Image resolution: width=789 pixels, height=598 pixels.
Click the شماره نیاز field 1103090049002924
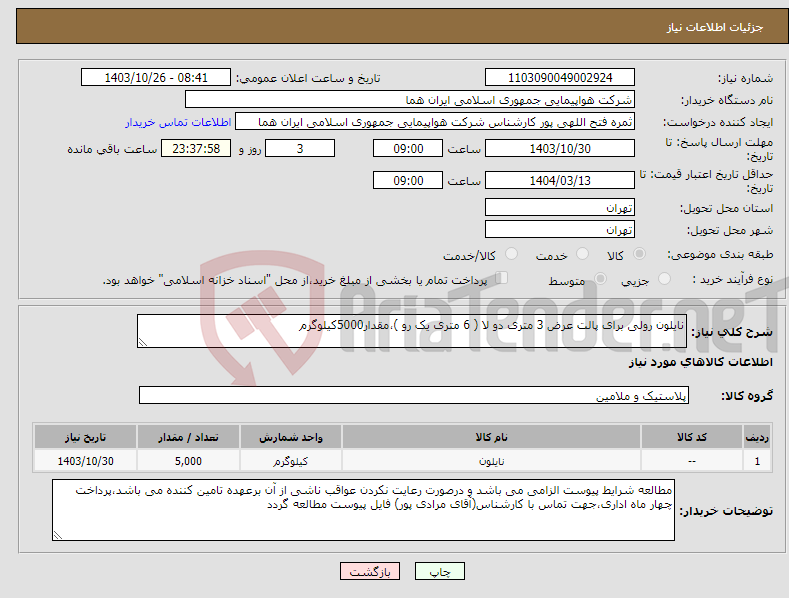tap(560, 78)
